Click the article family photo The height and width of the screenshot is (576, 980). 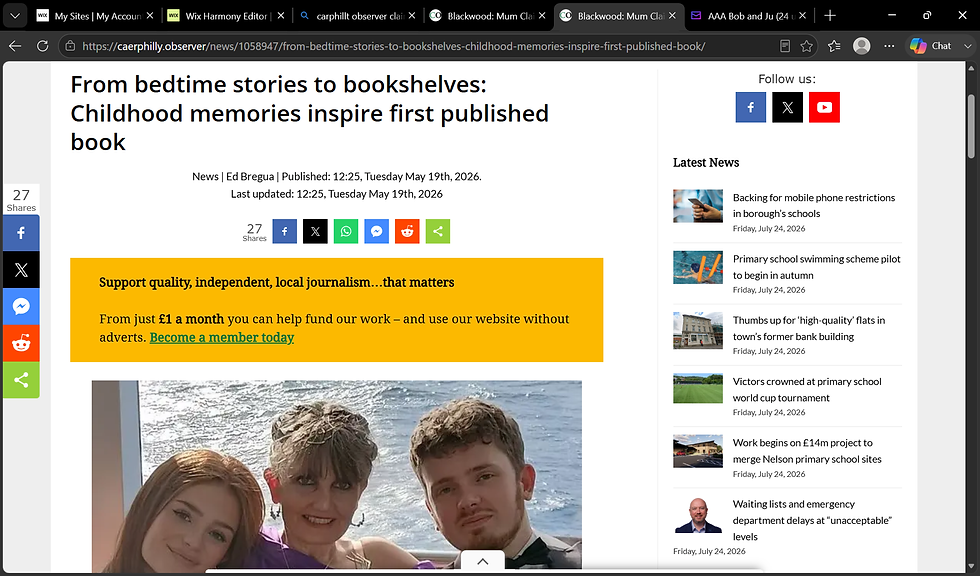point(337,475)
